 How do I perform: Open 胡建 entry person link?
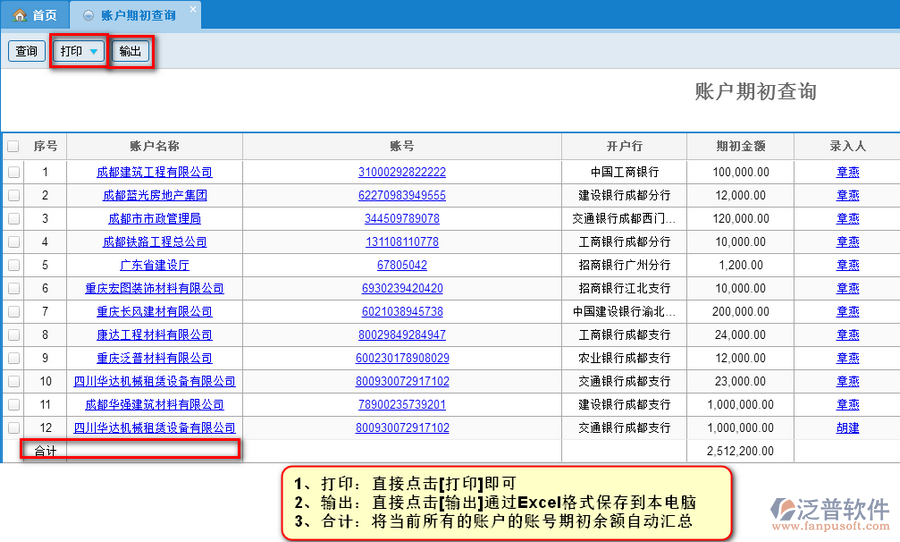(847, 428)
